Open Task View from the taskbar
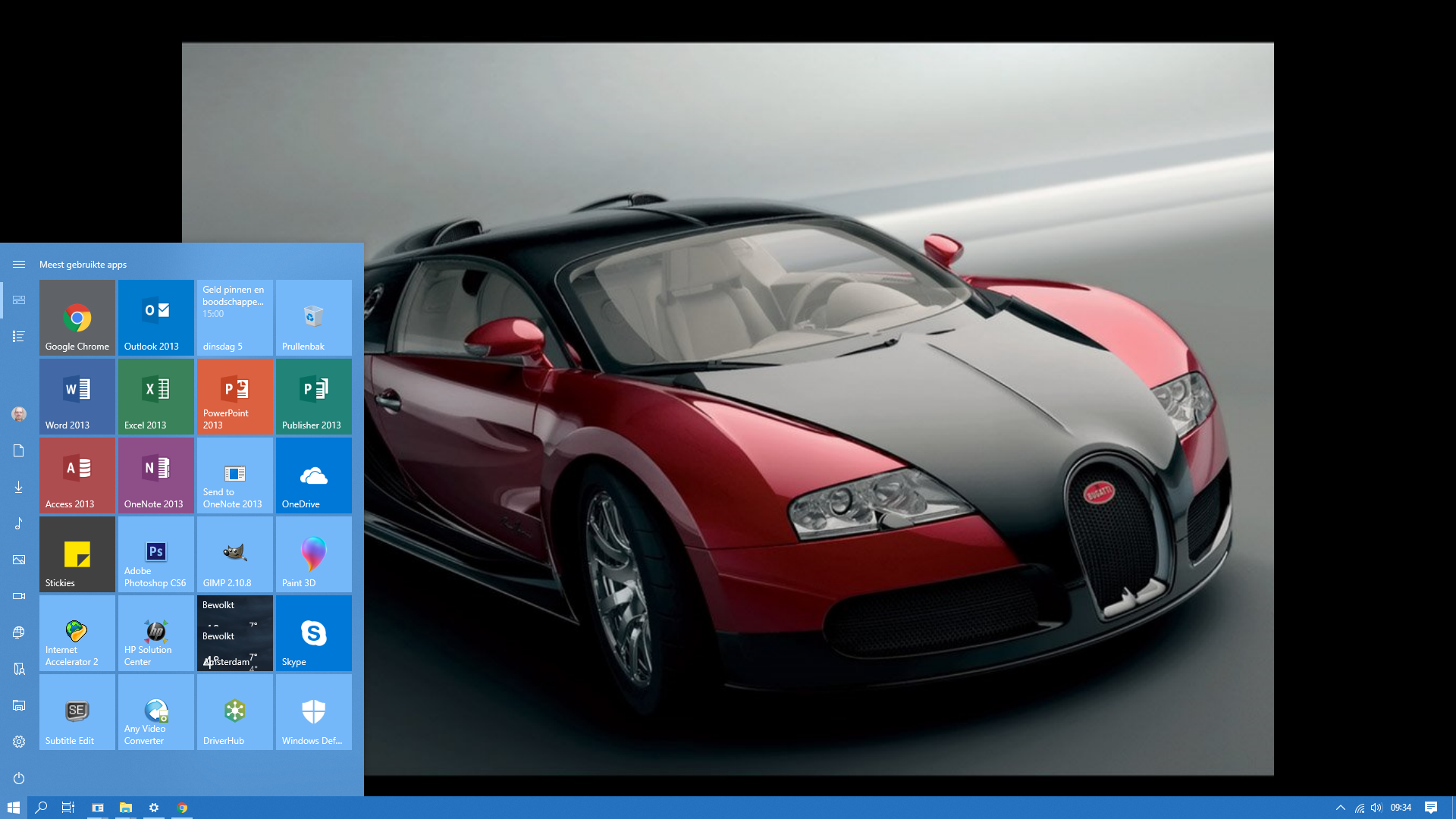This screenshot has width=1456, height=819. click(67, 808)
